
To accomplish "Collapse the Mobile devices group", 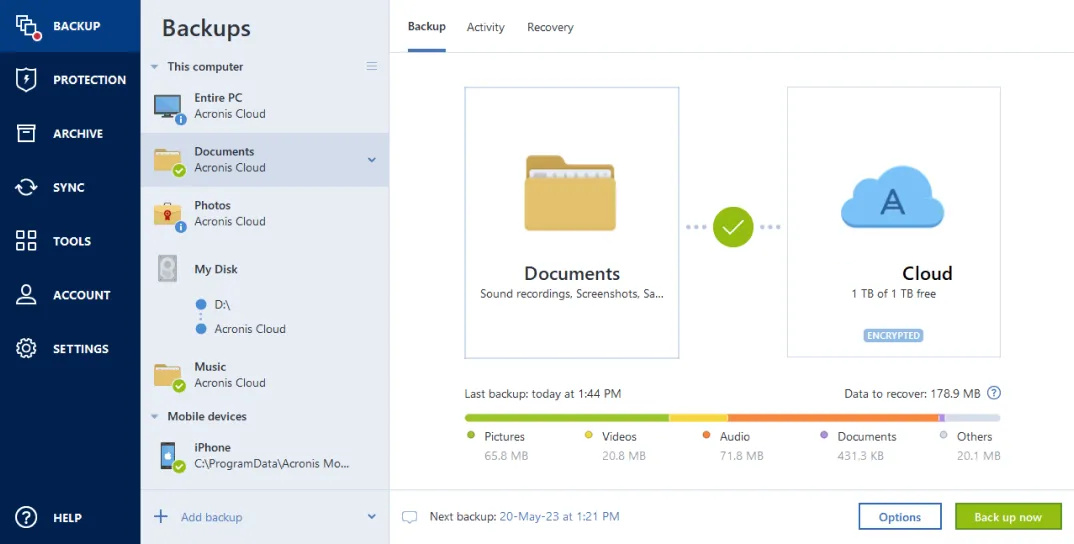I will click(154, 417).
